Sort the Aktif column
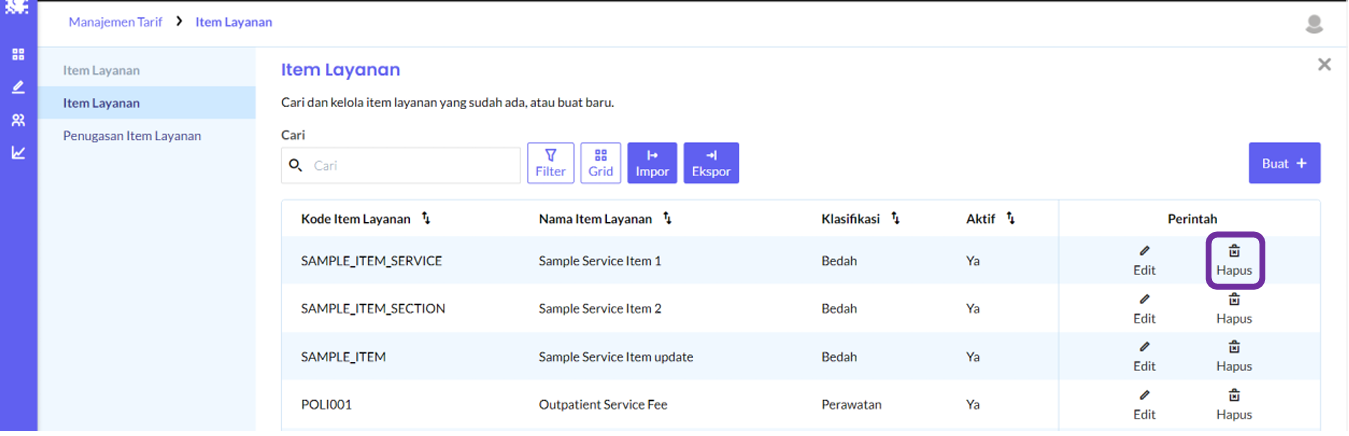 pos(1010,218)
